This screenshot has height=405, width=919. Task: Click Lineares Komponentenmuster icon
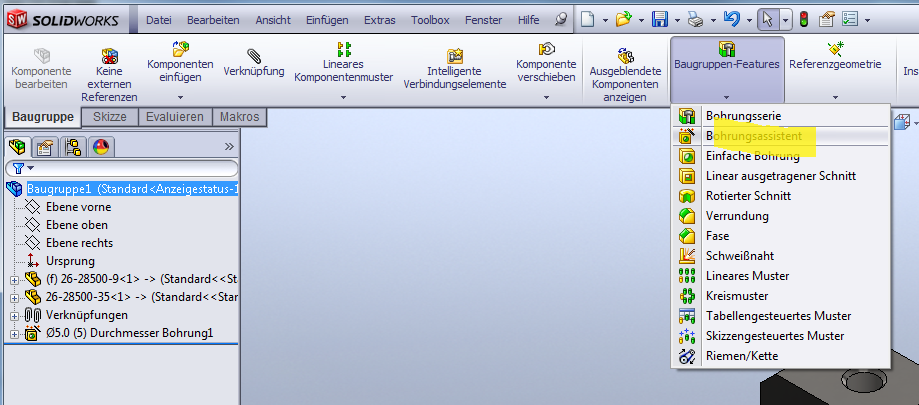click(343, 49)
